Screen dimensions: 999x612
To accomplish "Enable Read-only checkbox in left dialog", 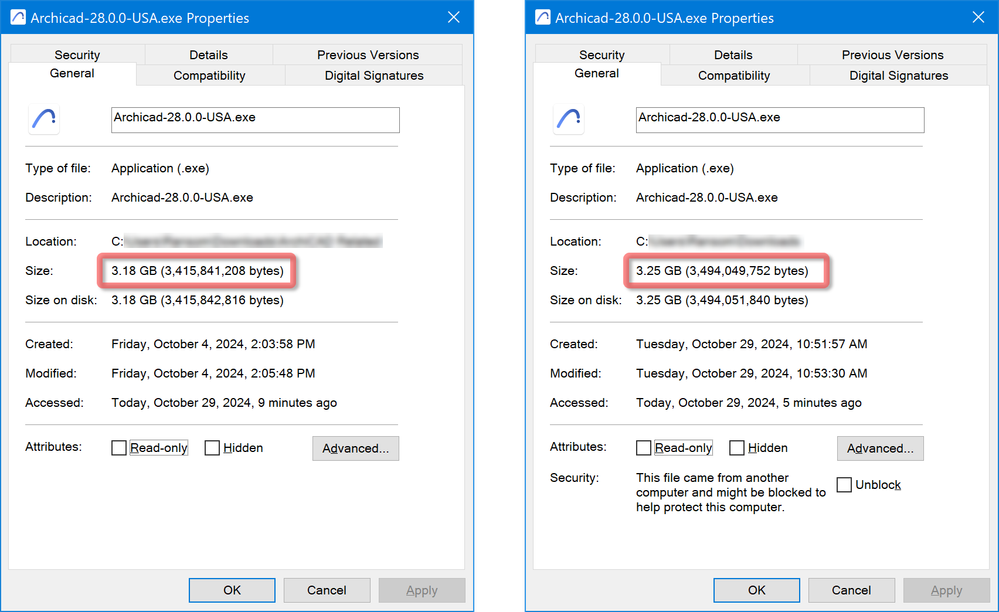I will (x=120, y=448).
